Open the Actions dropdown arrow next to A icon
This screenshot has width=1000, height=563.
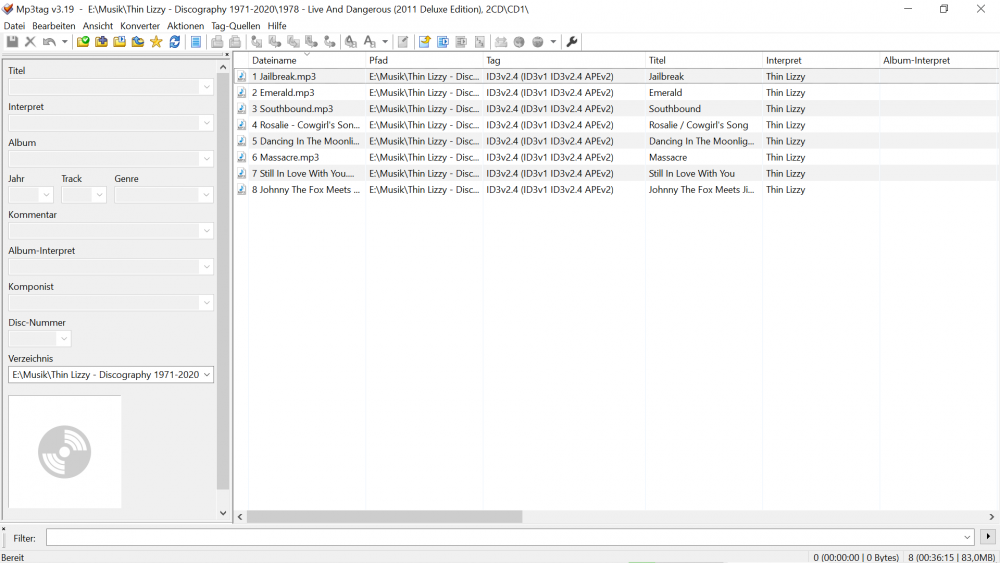click(x=385, y=42)
